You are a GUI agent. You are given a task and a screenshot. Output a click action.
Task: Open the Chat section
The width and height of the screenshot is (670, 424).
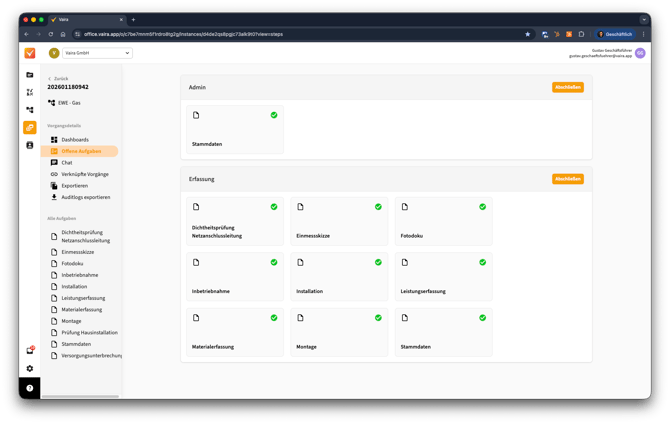click(x=66, y=162)
